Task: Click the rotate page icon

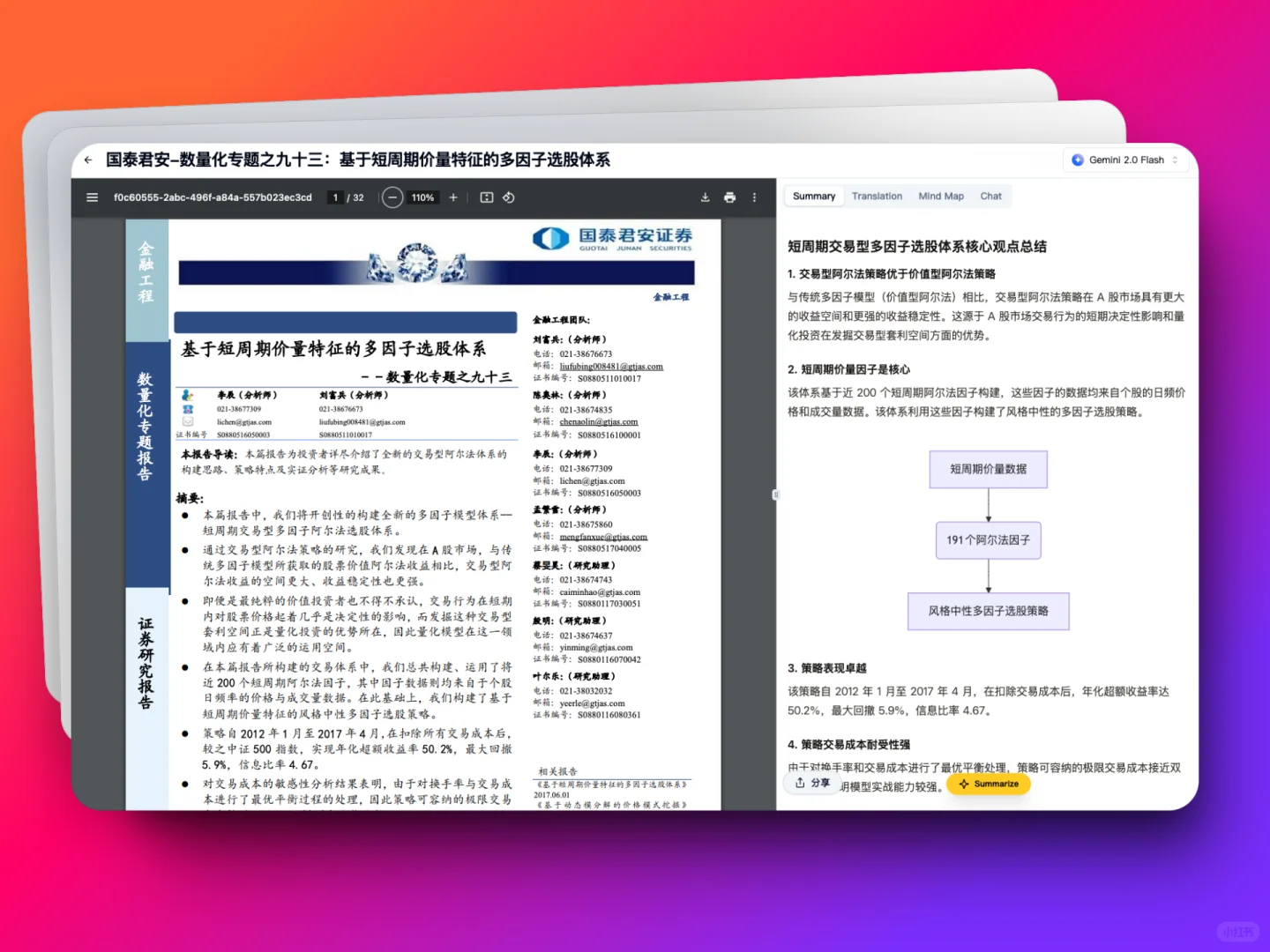Action: click(x=509, y=197)
